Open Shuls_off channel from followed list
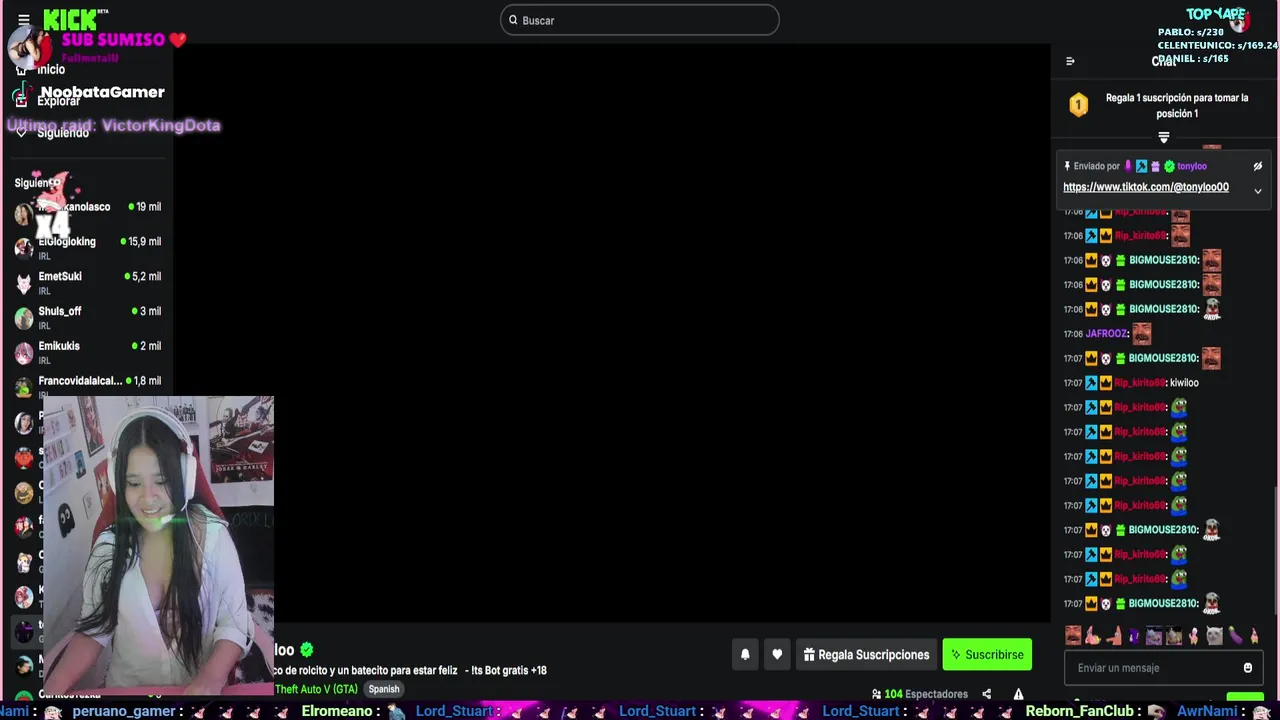The height and width of the screenshot is (720, 1280). coord(88,316)
